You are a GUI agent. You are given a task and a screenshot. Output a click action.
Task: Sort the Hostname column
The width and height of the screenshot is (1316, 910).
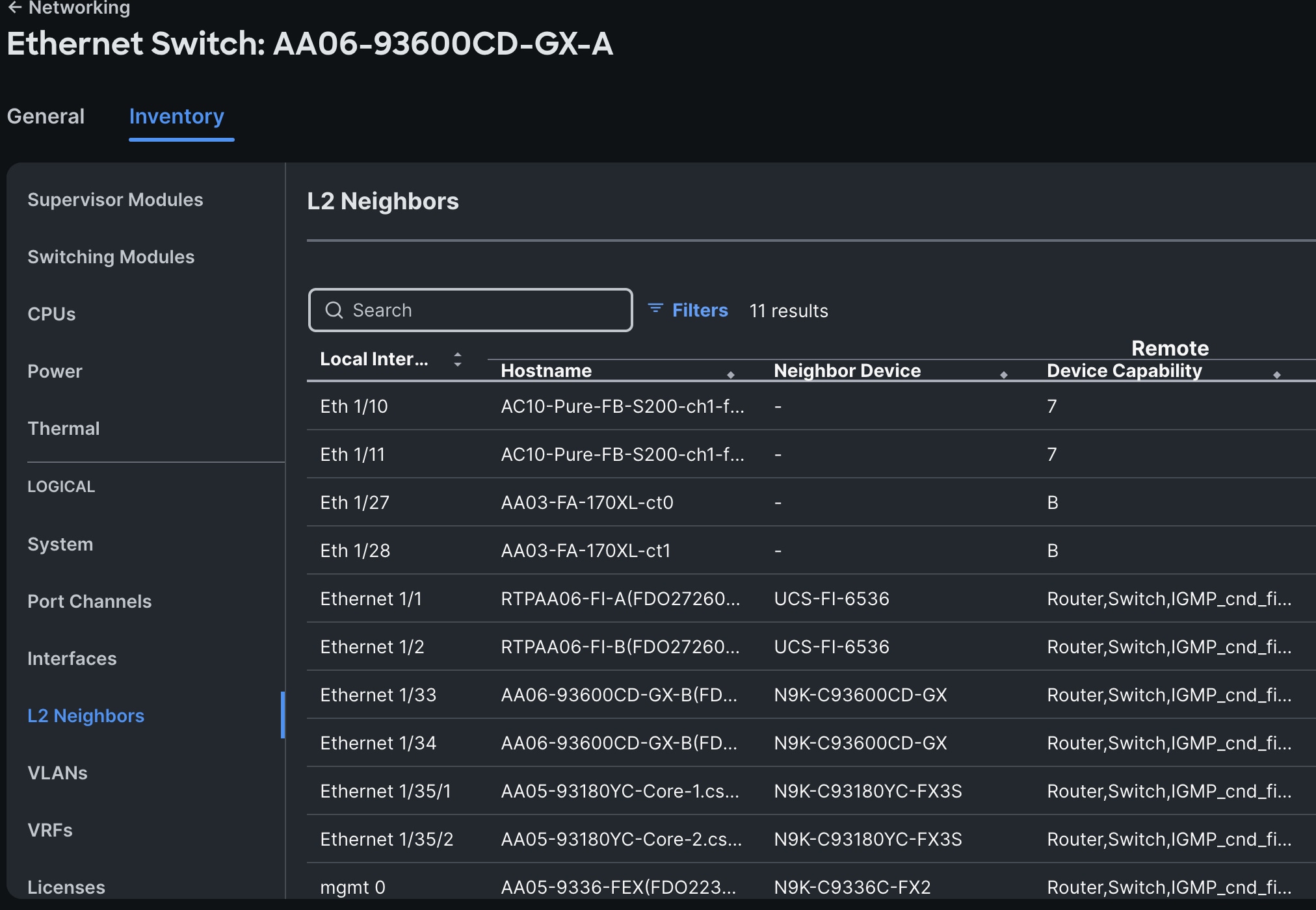point(730,375)
